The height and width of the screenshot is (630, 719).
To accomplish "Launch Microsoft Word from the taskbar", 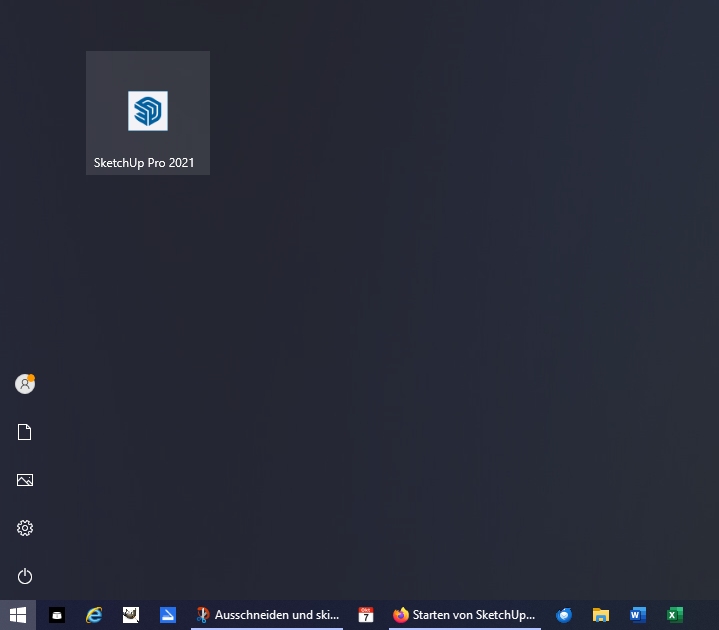I will pyautogui.click(x=638, y=615).
